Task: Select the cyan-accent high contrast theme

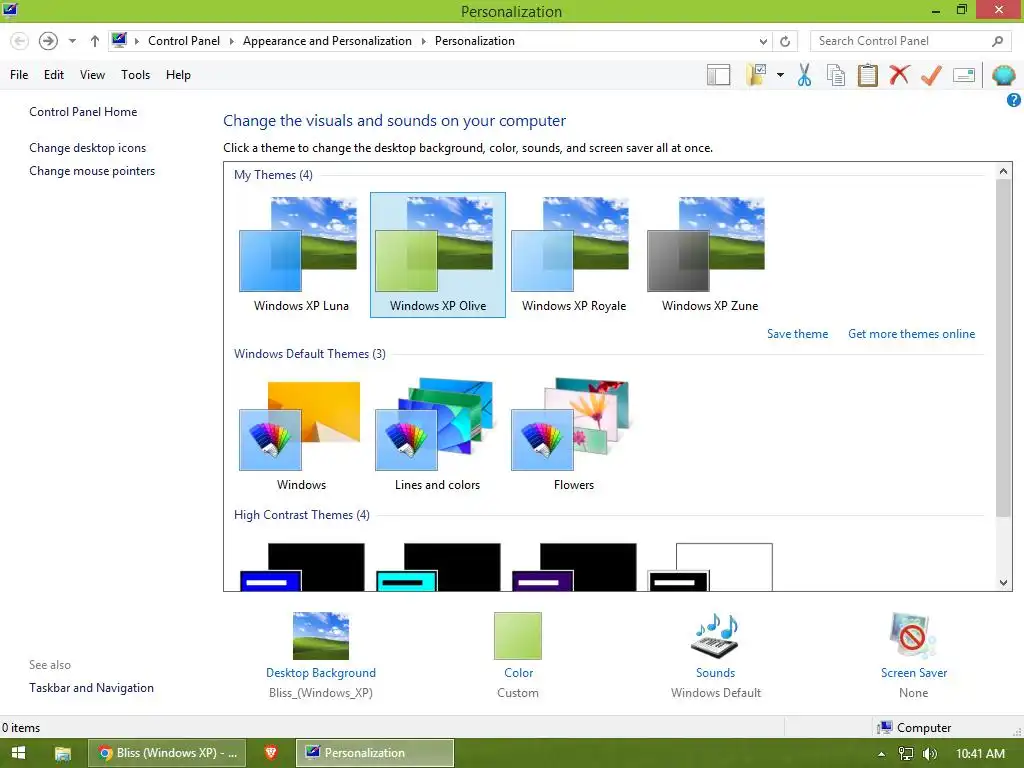Action: [x=438, y=567]
